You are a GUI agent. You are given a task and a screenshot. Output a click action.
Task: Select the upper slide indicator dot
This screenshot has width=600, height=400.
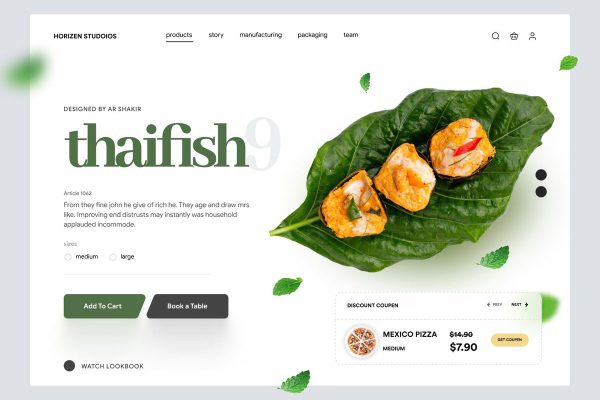click(541, 175)
